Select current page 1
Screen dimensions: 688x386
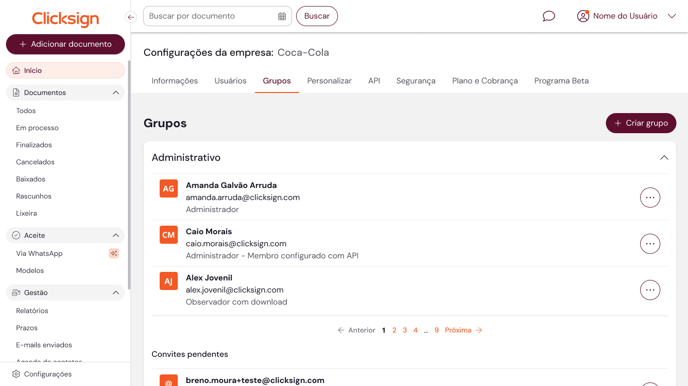(383, 330)
